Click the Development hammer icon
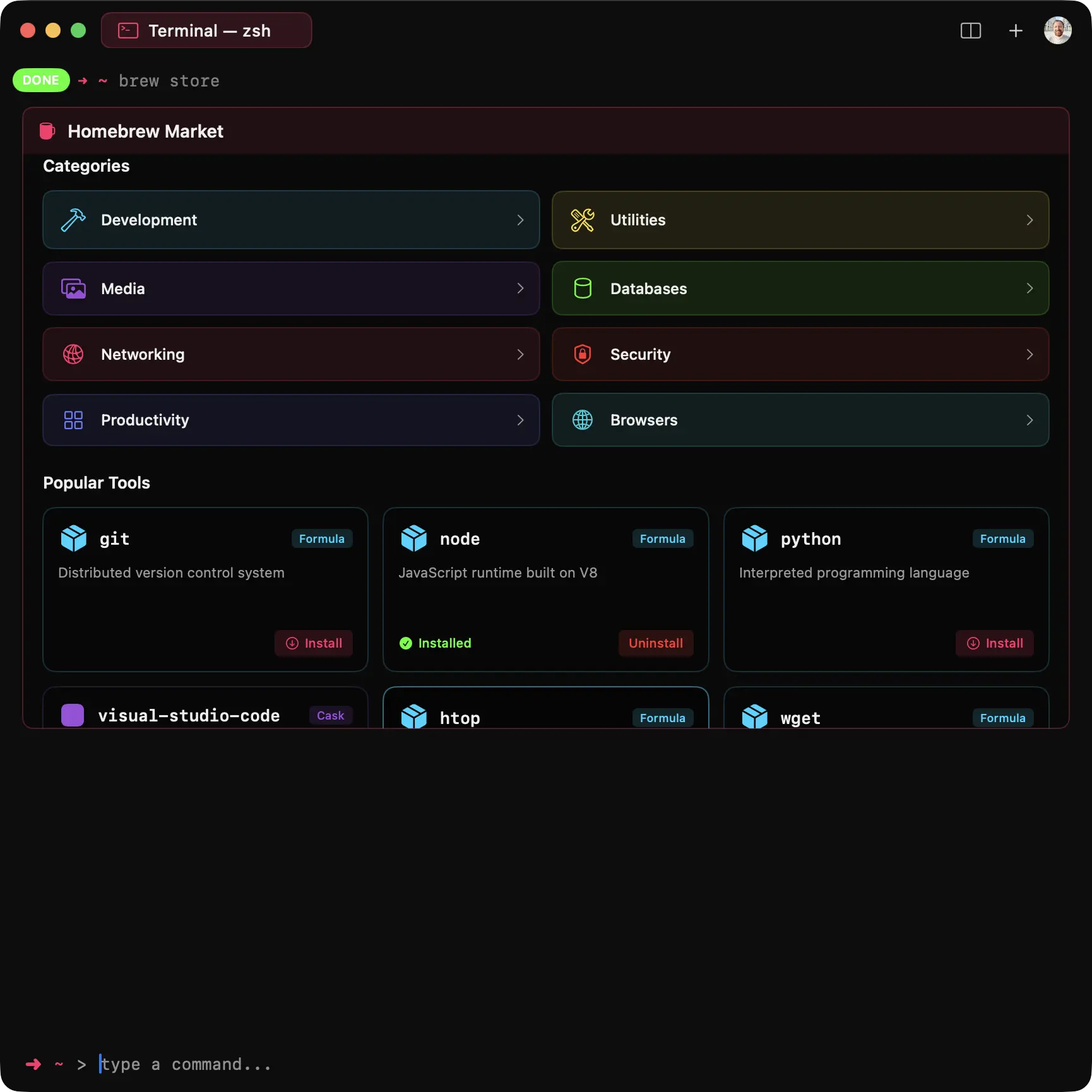This screenshot has height=1092, width=1092. [x=73, y=220]
